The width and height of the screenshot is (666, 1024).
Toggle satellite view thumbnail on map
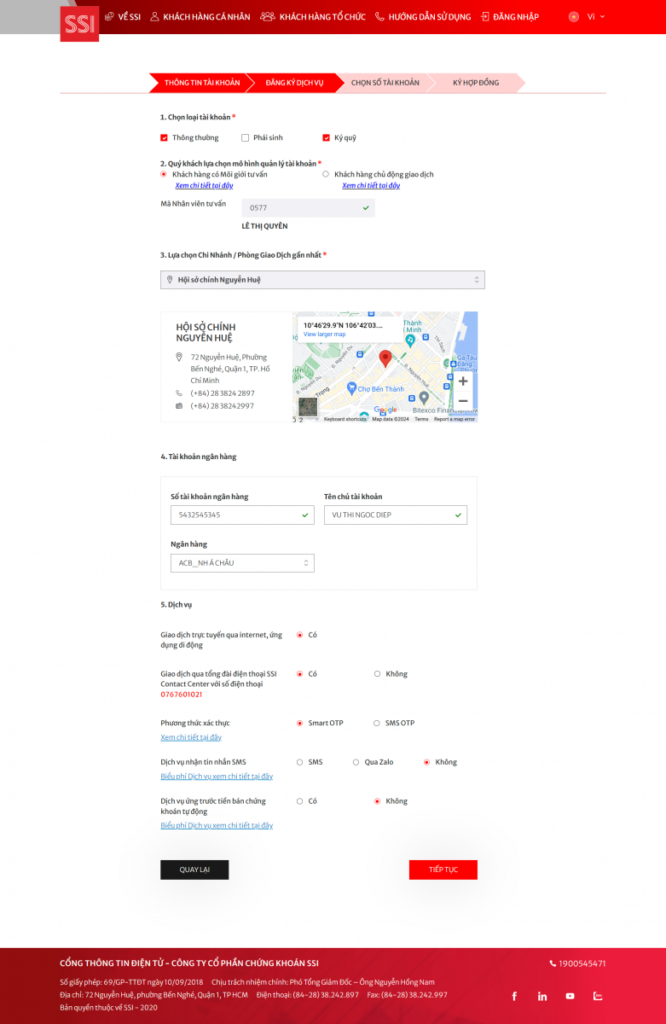click(x=308, y=406)
